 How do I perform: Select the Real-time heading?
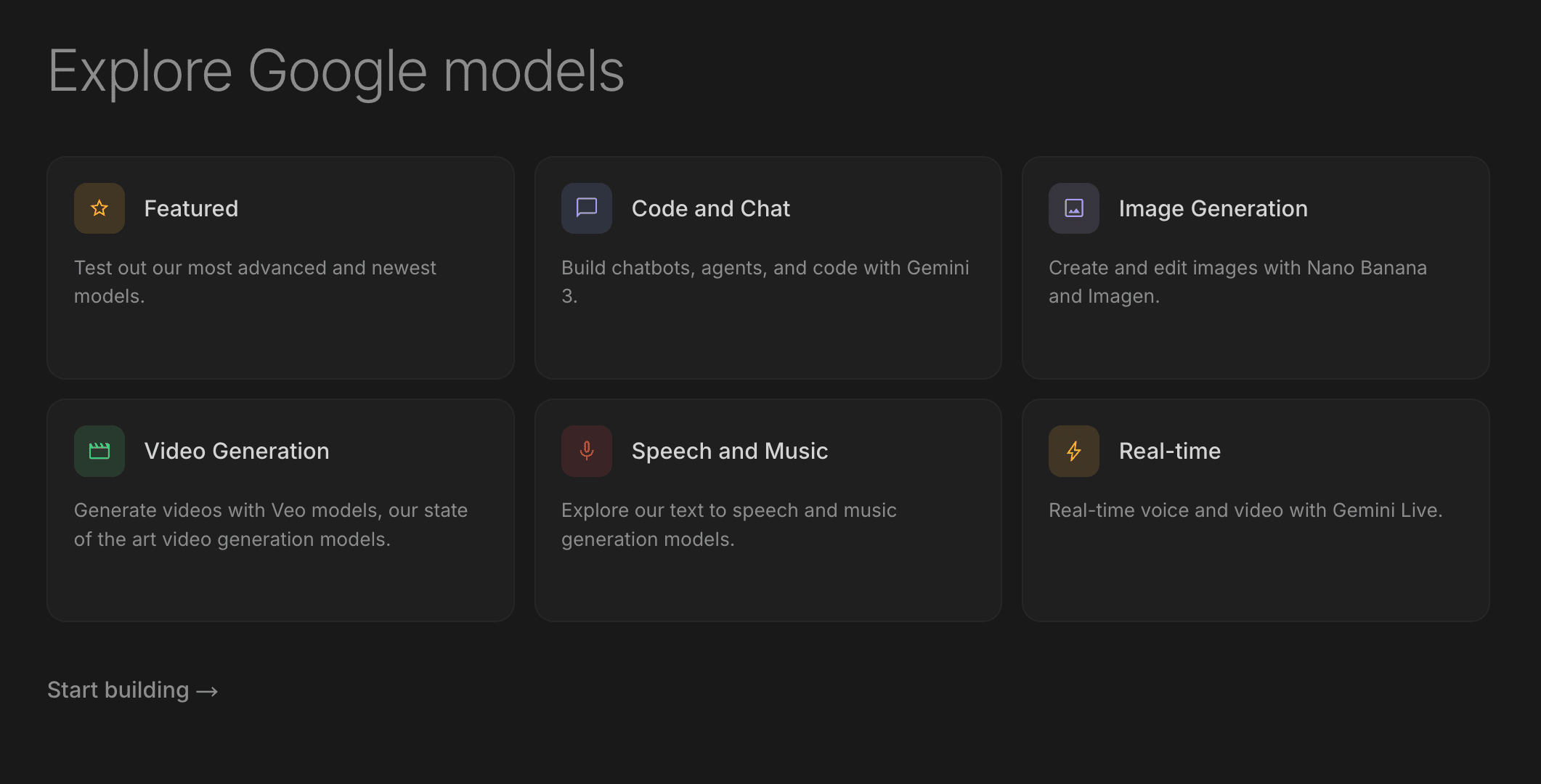point(1169,451)
